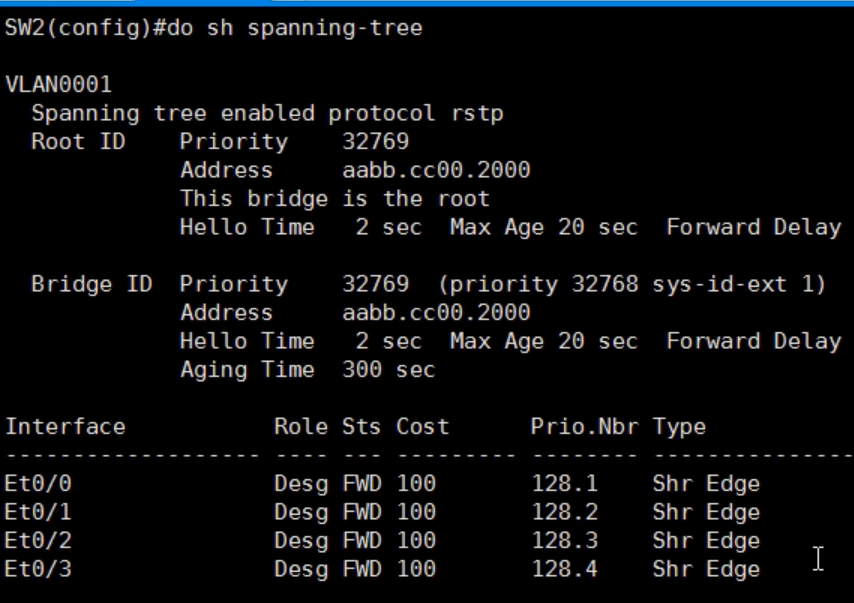Click port number 128.2
The height and width of the screenshot is (603, 854).
coord(565,512)
